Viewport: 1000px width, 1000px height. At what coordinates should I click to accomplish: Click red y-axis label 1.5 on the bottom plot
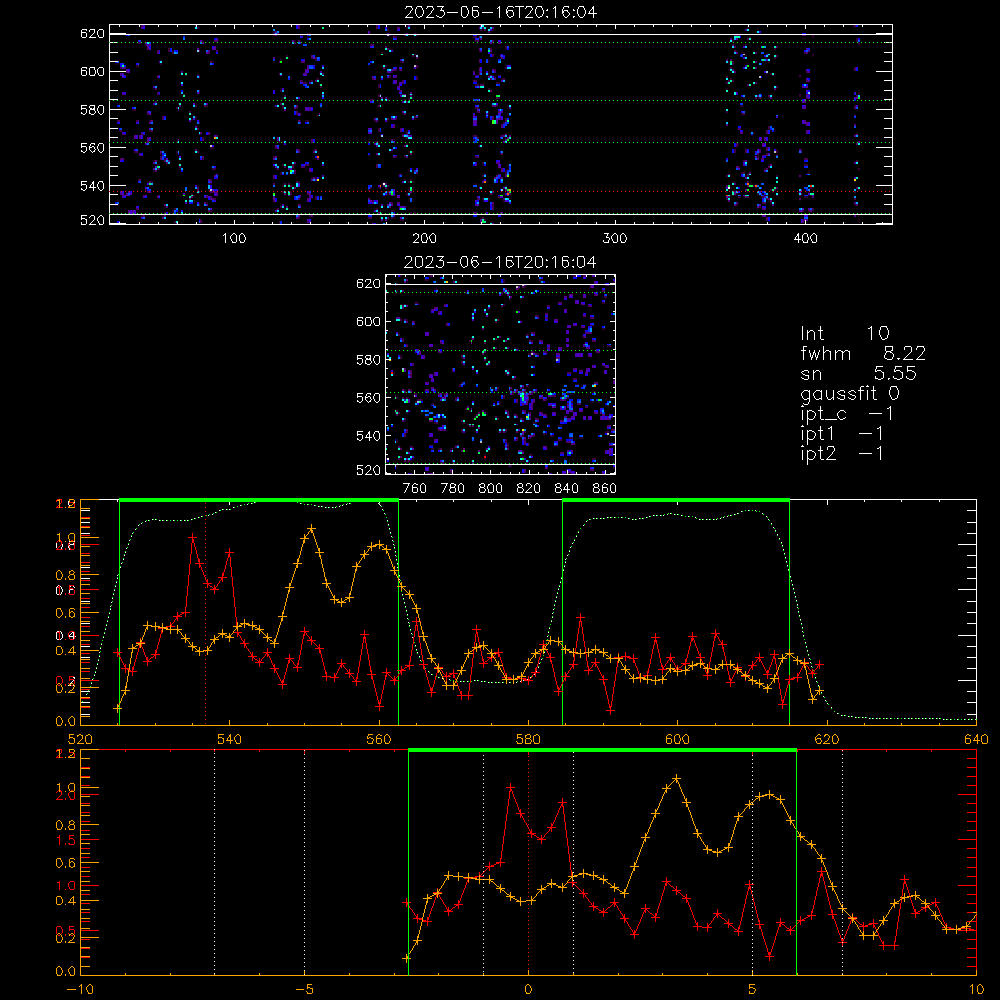point(67,841)
